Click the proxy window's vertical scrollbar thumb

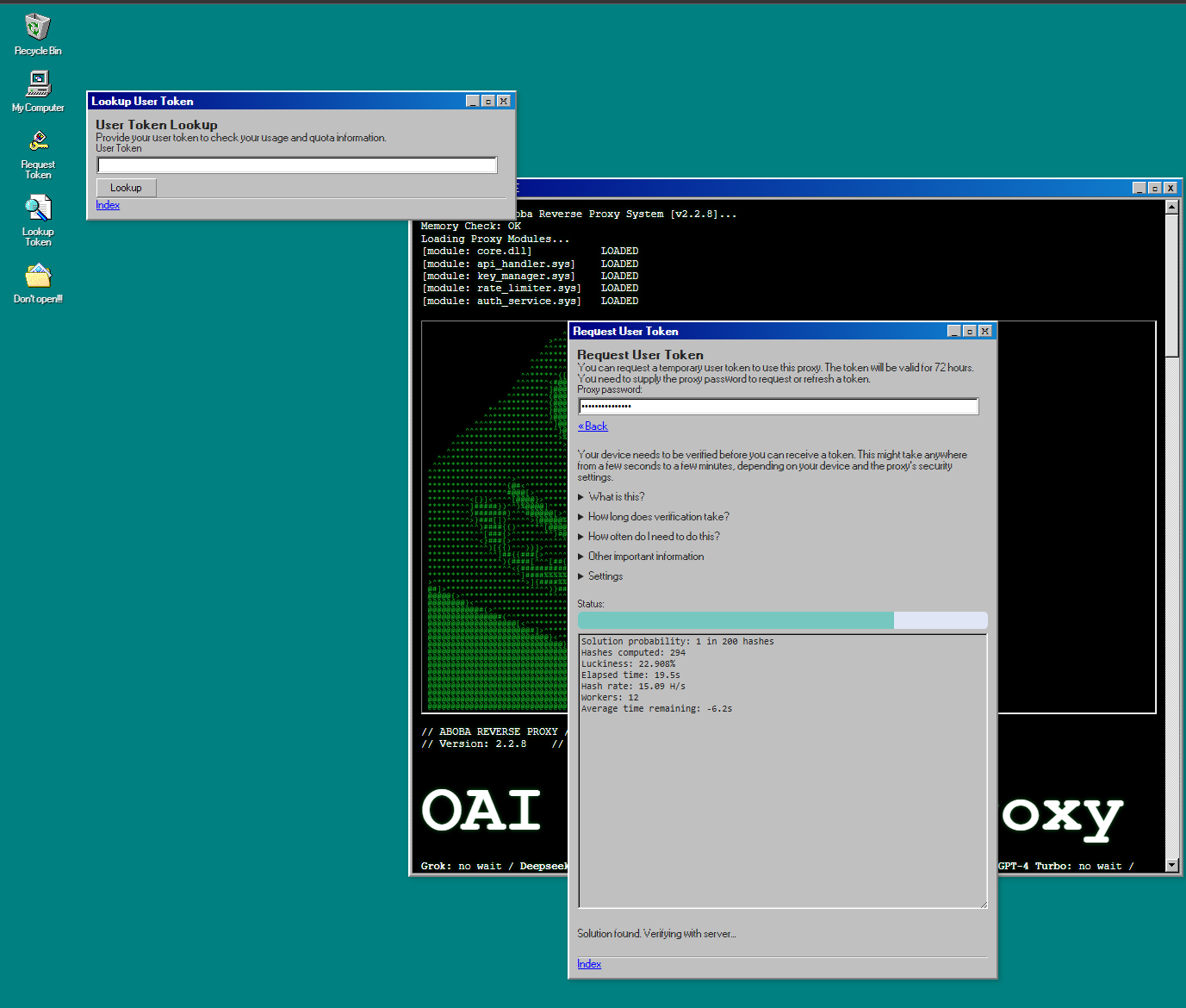[1171, 285]
